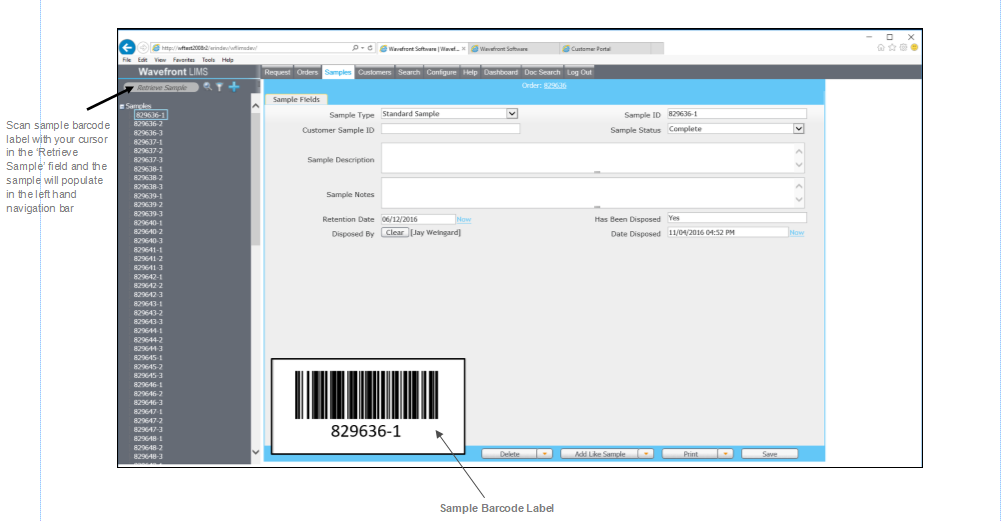Click the Log Out tab
Screen dimensions: 1001x521
580,72
